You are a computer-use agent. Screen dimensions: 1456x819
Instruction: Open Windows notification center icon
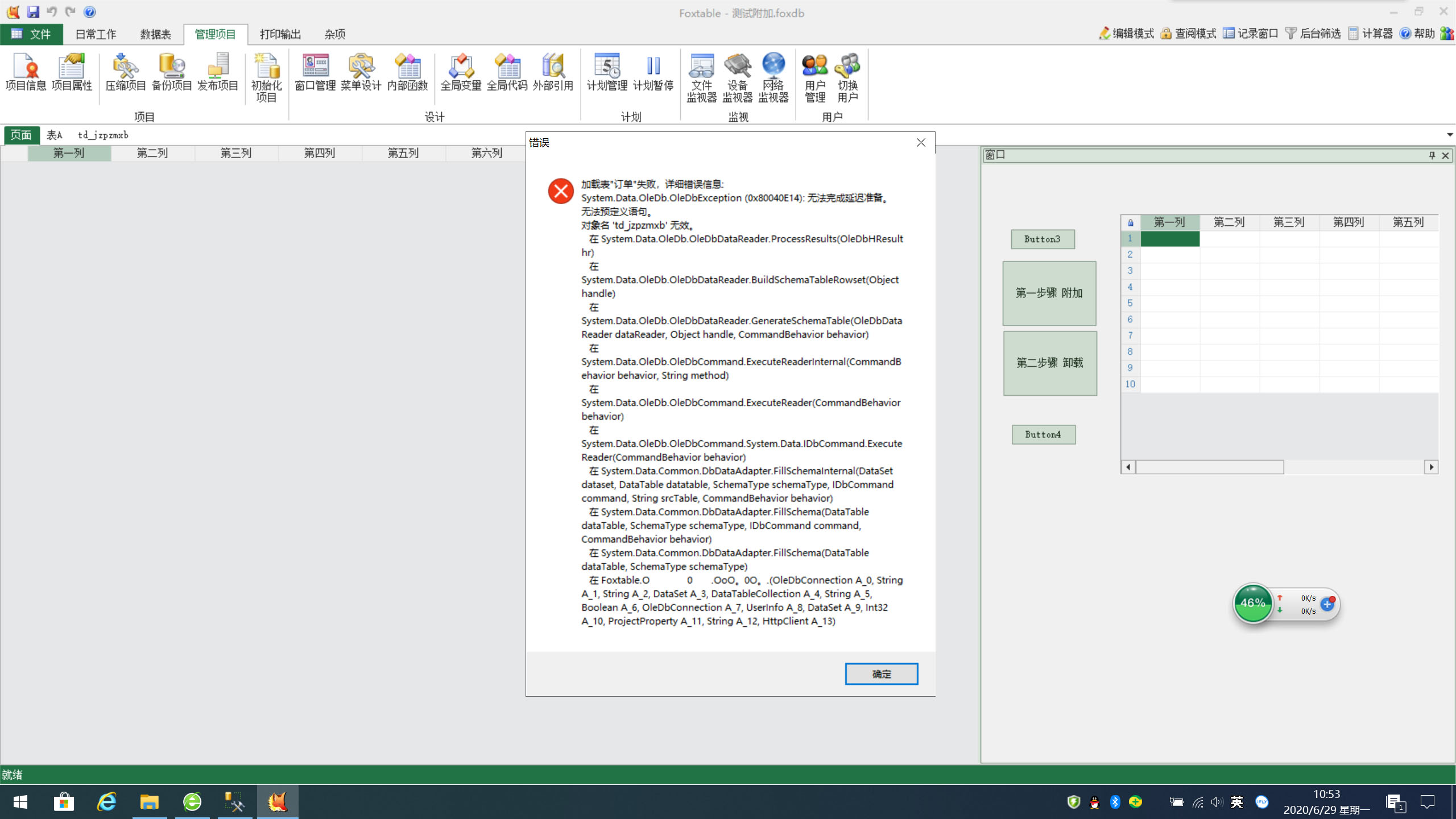pyautogui.click(x=1428, y=802)
